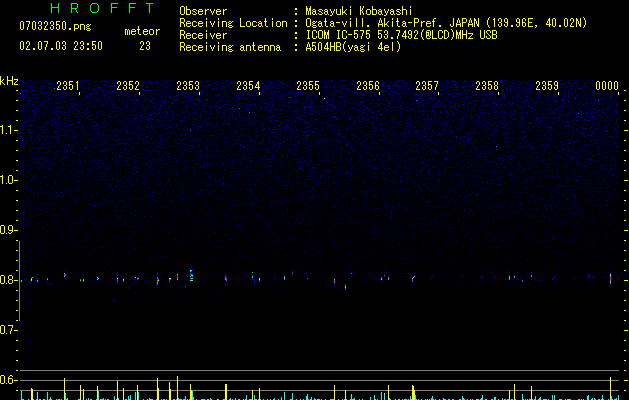Click the A504HB(yagi 4el) antenna value

[353, 47]
